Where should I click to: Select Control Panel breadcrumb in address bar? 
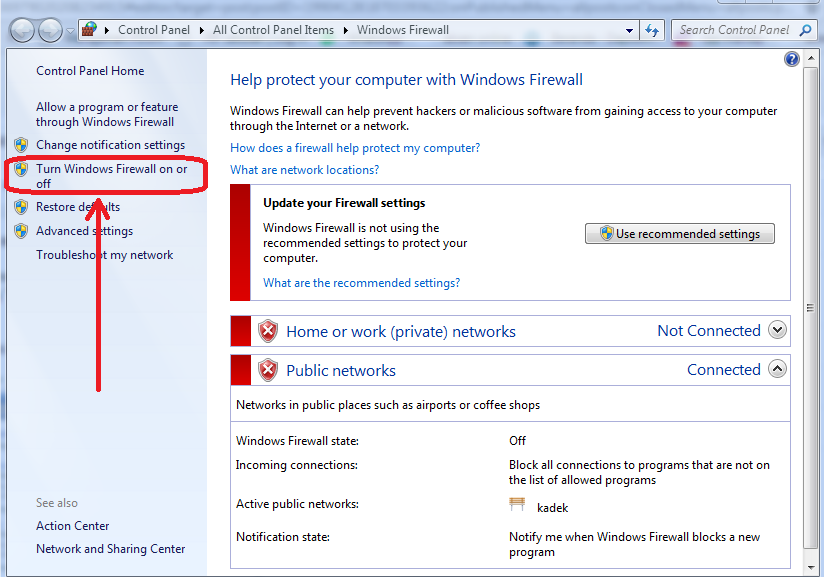point(153,30)
